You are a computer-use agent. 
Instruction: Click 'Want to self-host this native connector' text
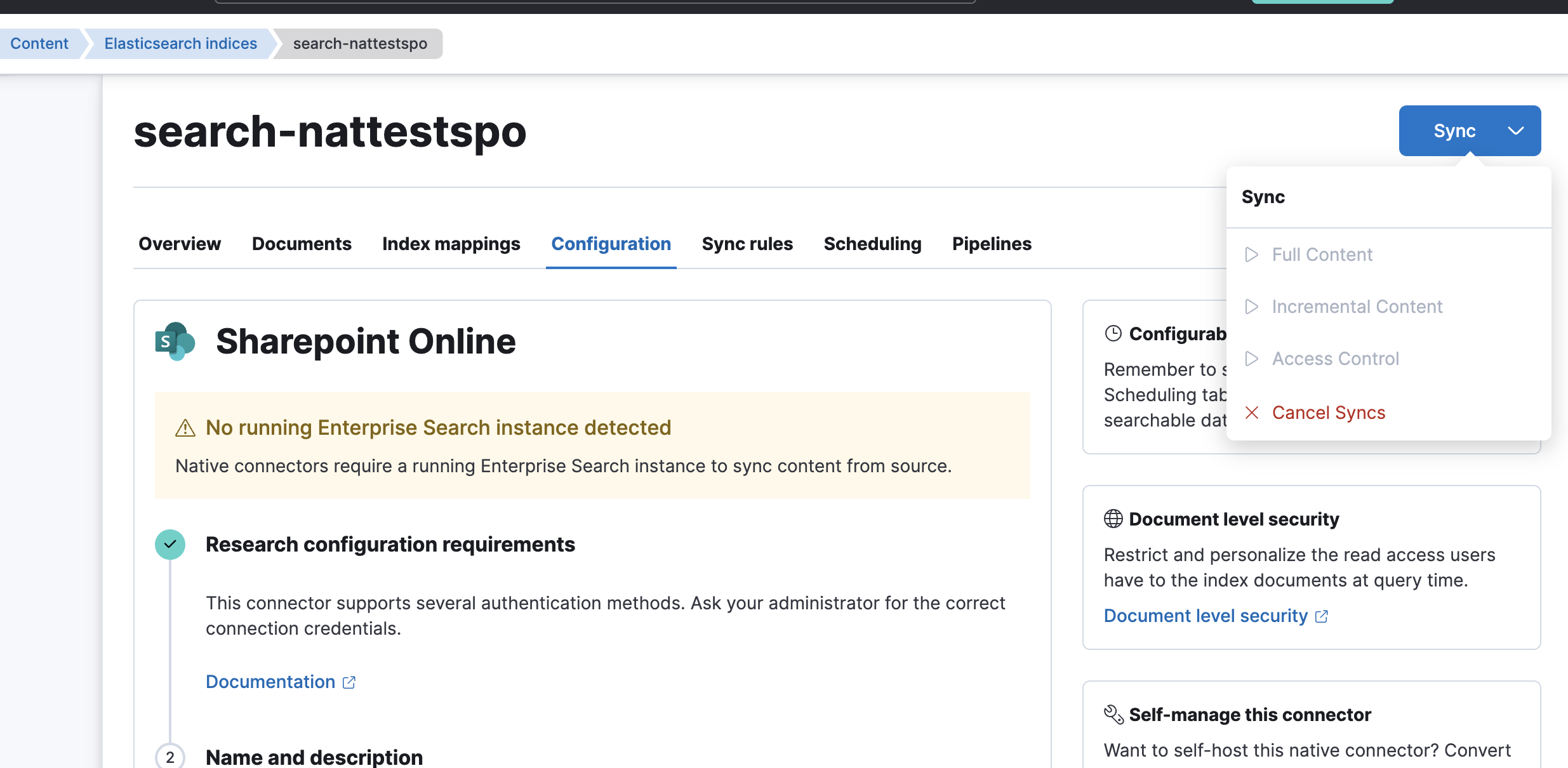click(1307, 750)
